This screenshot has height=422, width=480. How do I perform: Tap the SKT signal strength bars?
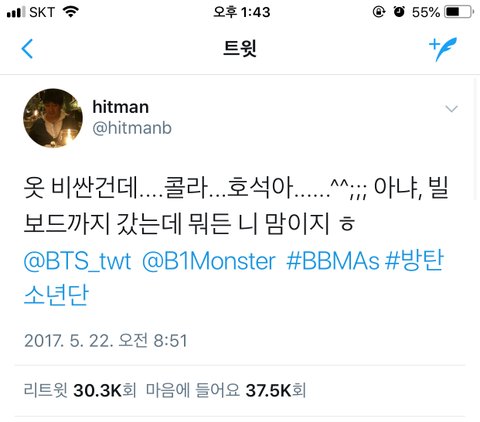coord(16,12)
